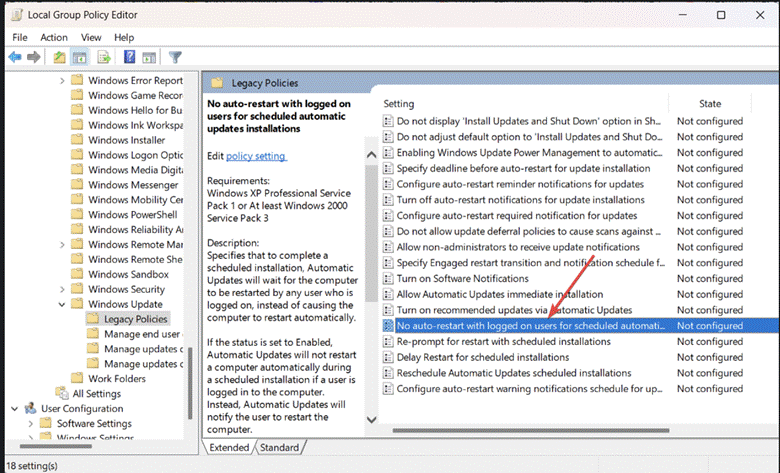Image resolution: width=780 pixels, height=473 pixels.
Task: Expand the Windows Security tree node
Action: click(x=62, y=289)
